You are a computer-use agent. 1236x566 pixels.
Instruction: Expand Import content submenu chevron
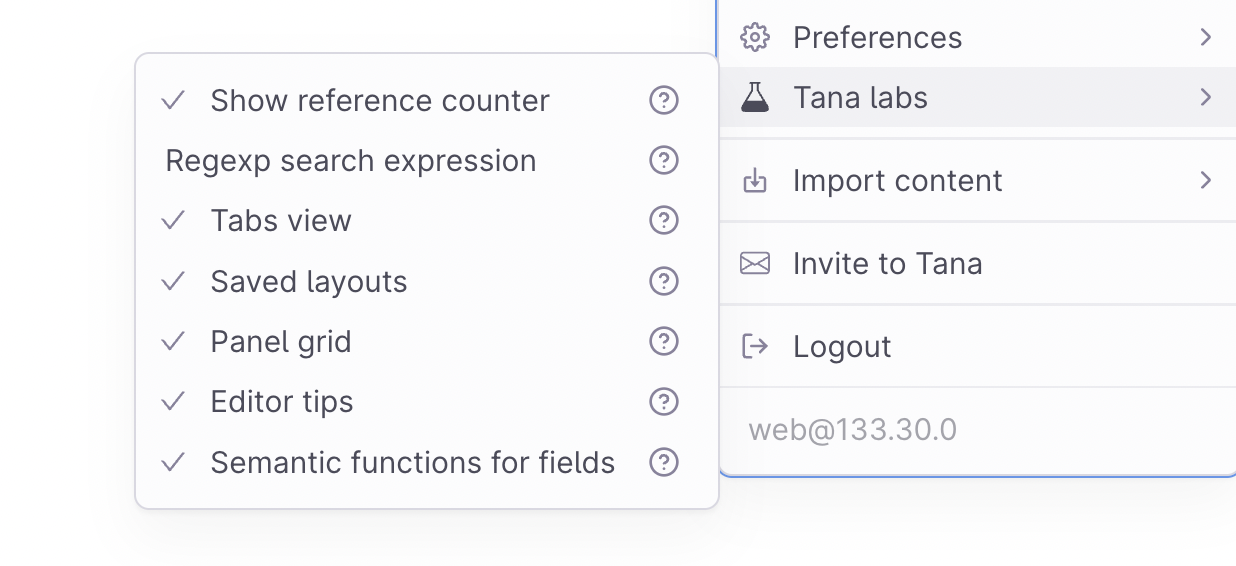1206,180
